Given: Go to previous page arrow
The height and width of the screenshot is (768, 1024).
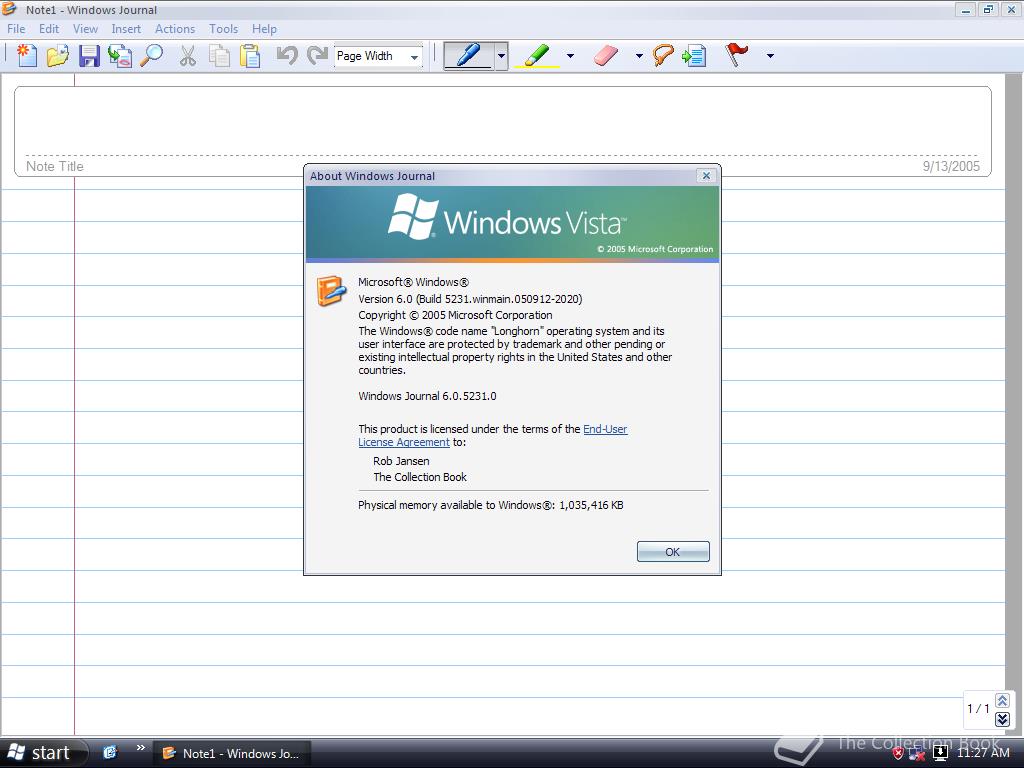Looking at the screenshot, I should (x=1002, y=701).
